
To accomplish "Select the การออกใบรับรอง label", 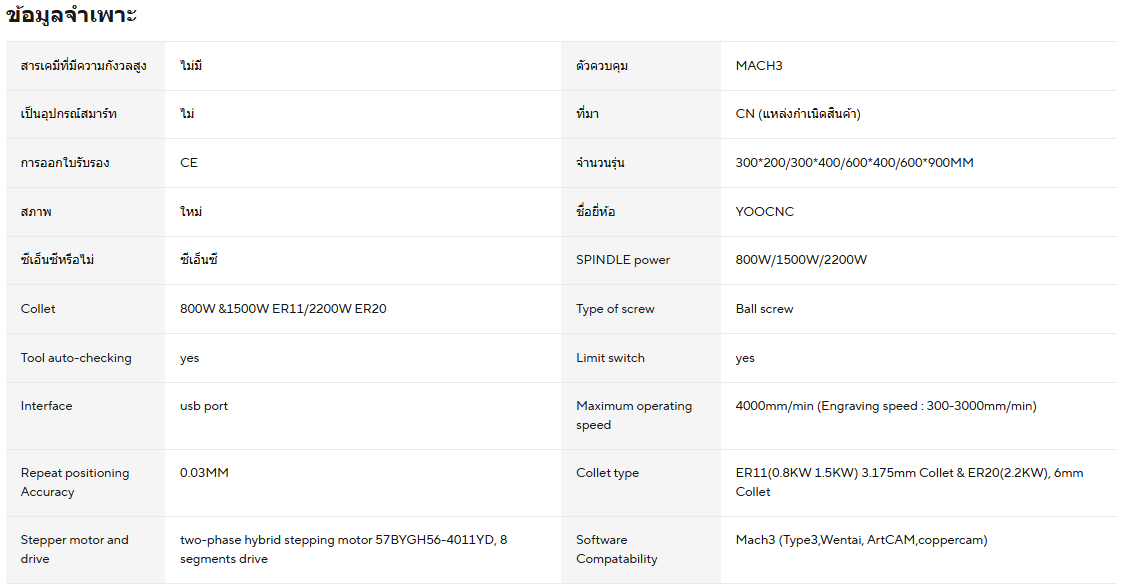I will coord(65,163).
